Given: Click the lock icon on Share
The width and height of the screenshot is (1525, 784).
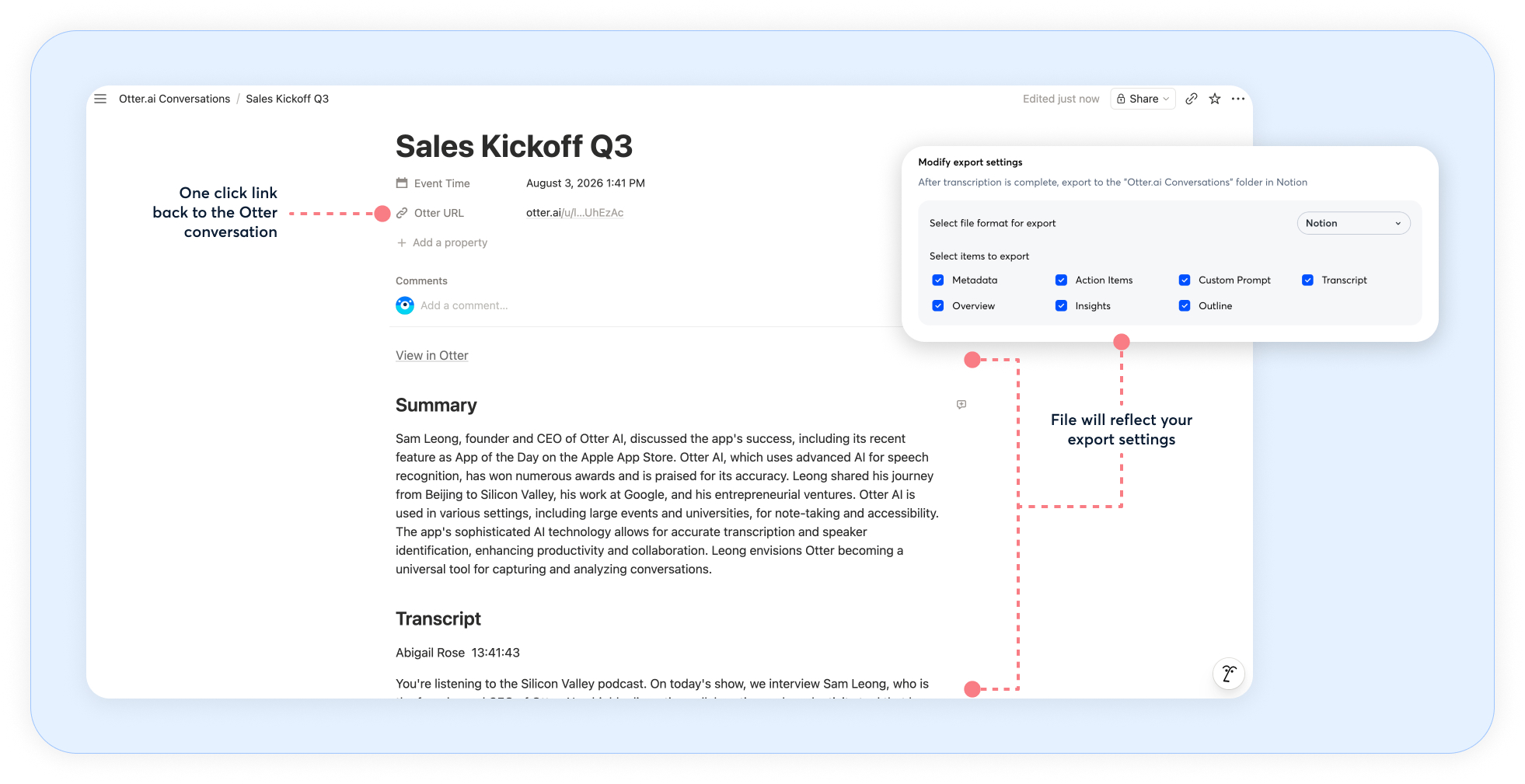Looking at the screenshot, I should click(x=1121, y=99).
